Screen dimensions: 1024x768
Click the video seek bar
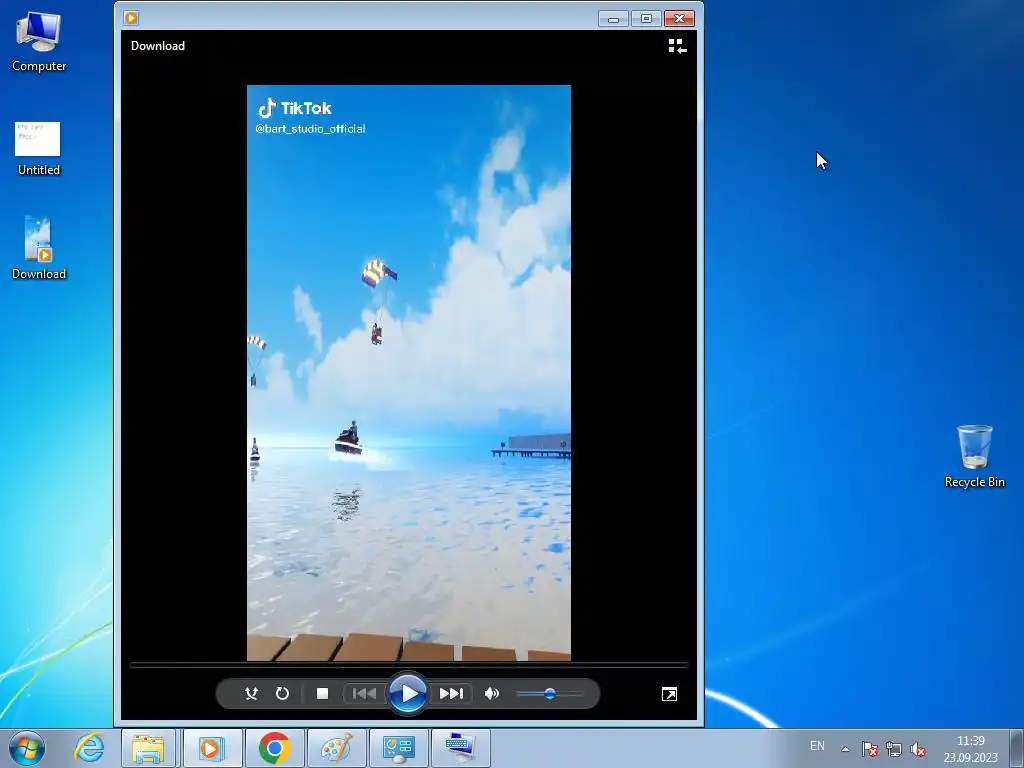(x=408, y=665)
